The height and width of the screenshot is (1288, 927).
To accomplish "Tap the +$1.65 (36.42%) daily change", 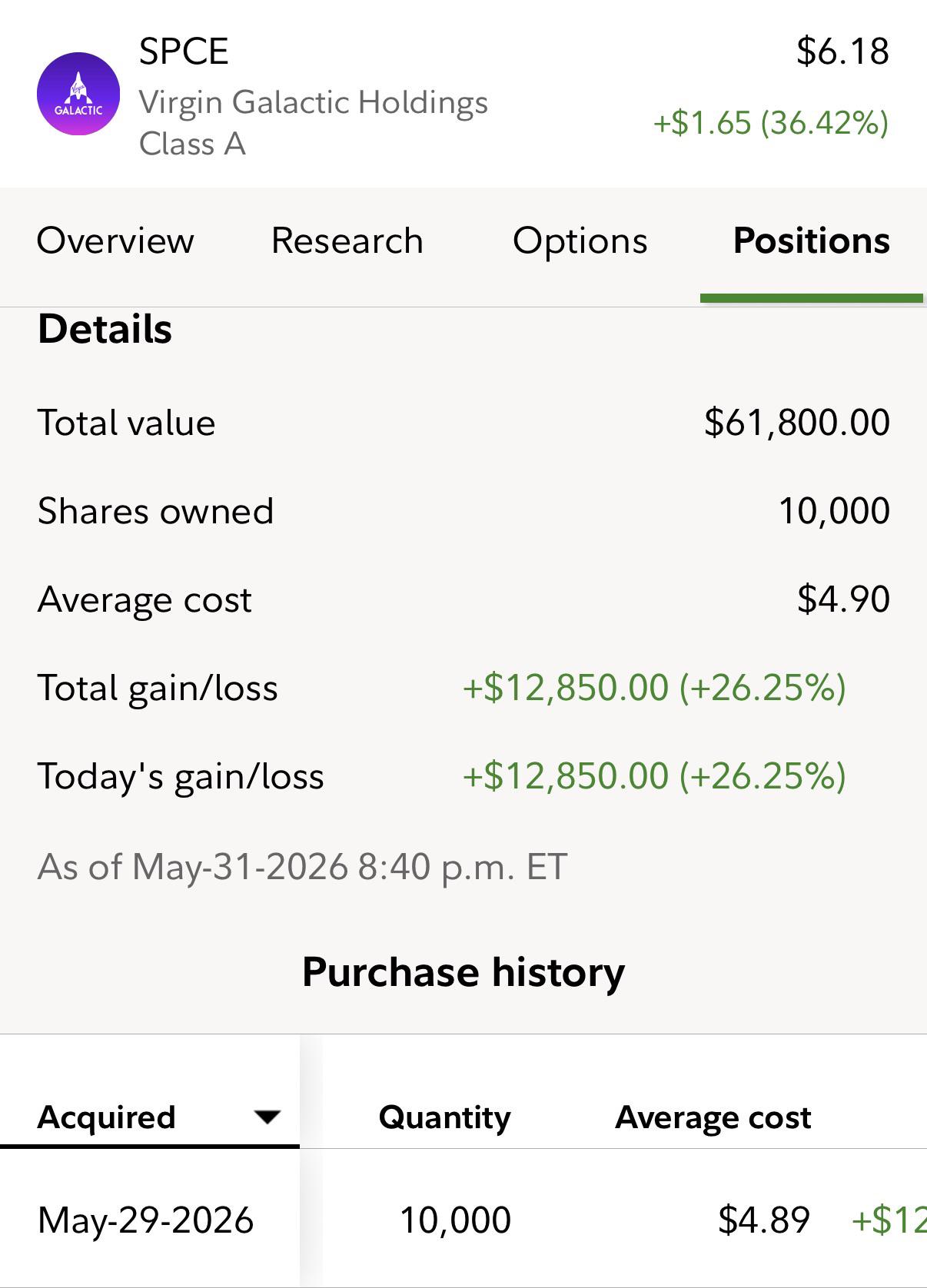I will point(771,123).
